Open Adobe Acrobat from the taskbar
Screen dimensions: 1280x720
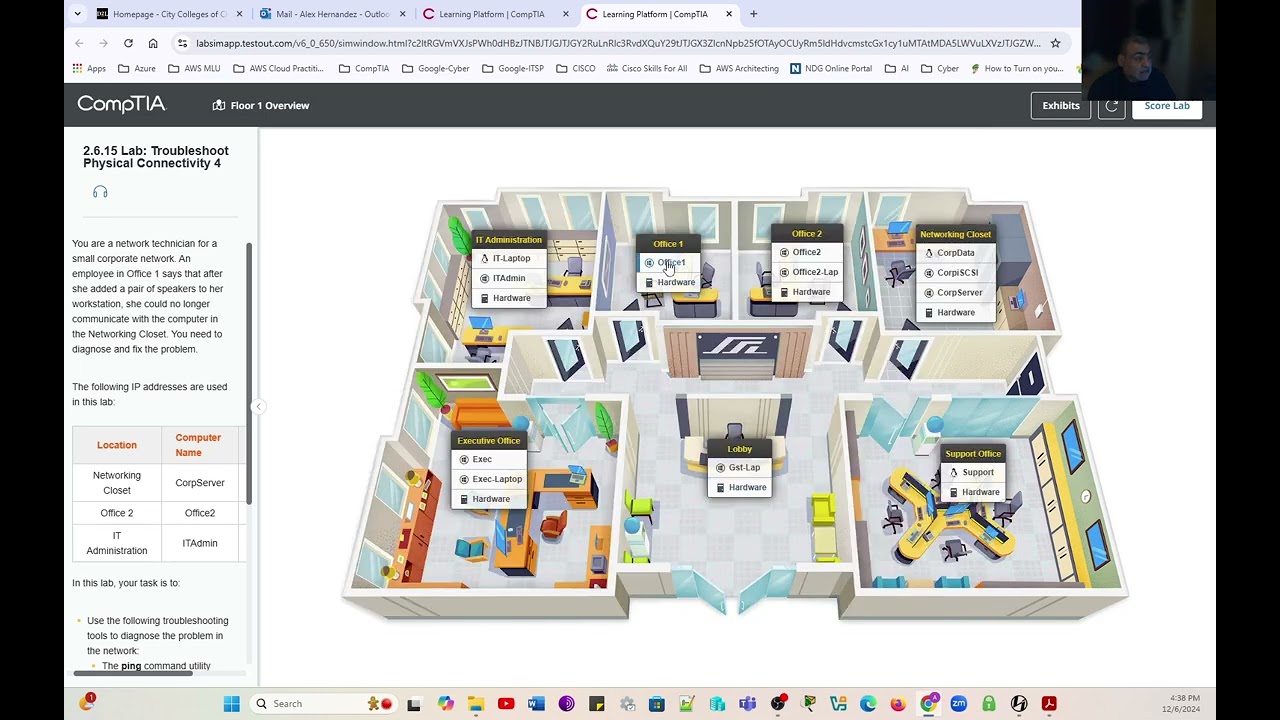point(1049,704)
